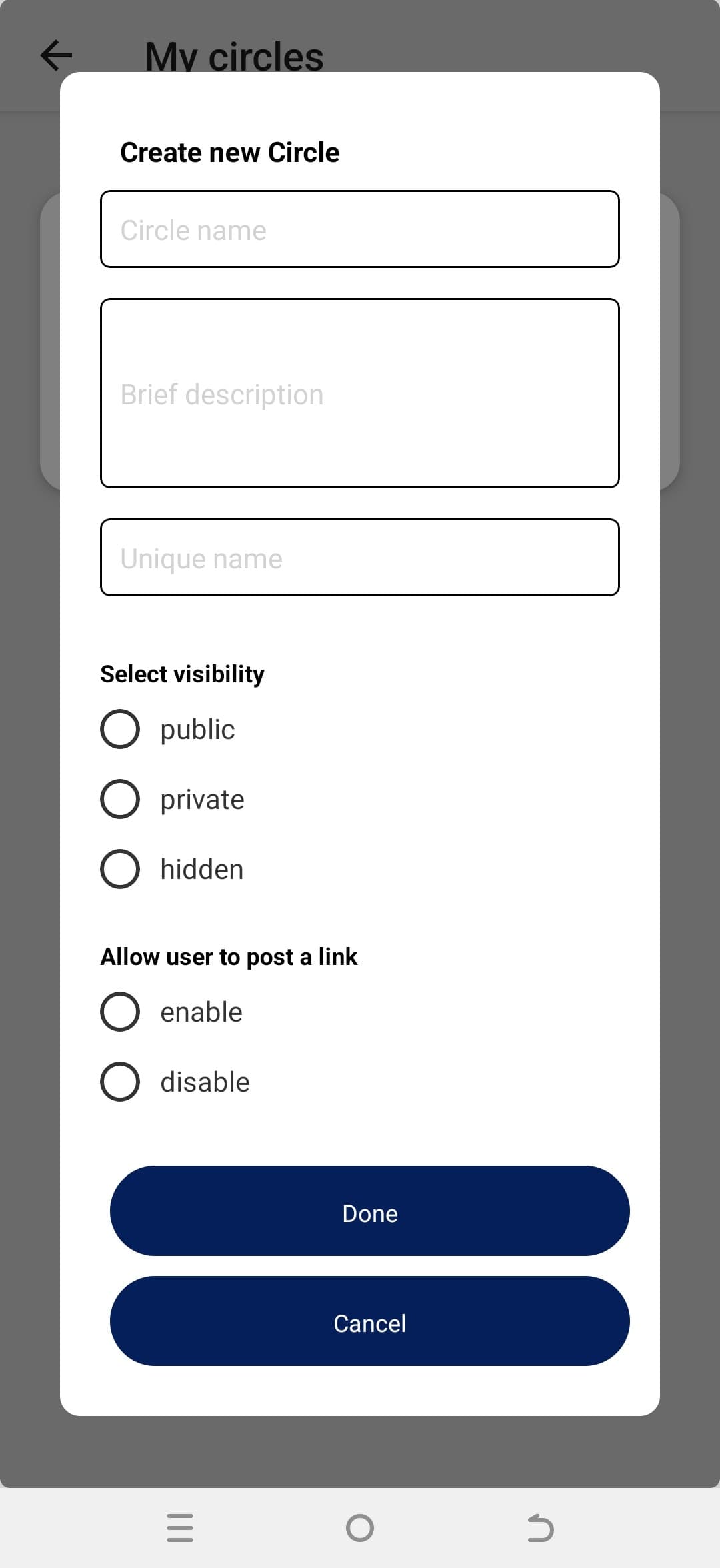Focus the Brief description text area
720x1568 pixels.
(360, 394)
